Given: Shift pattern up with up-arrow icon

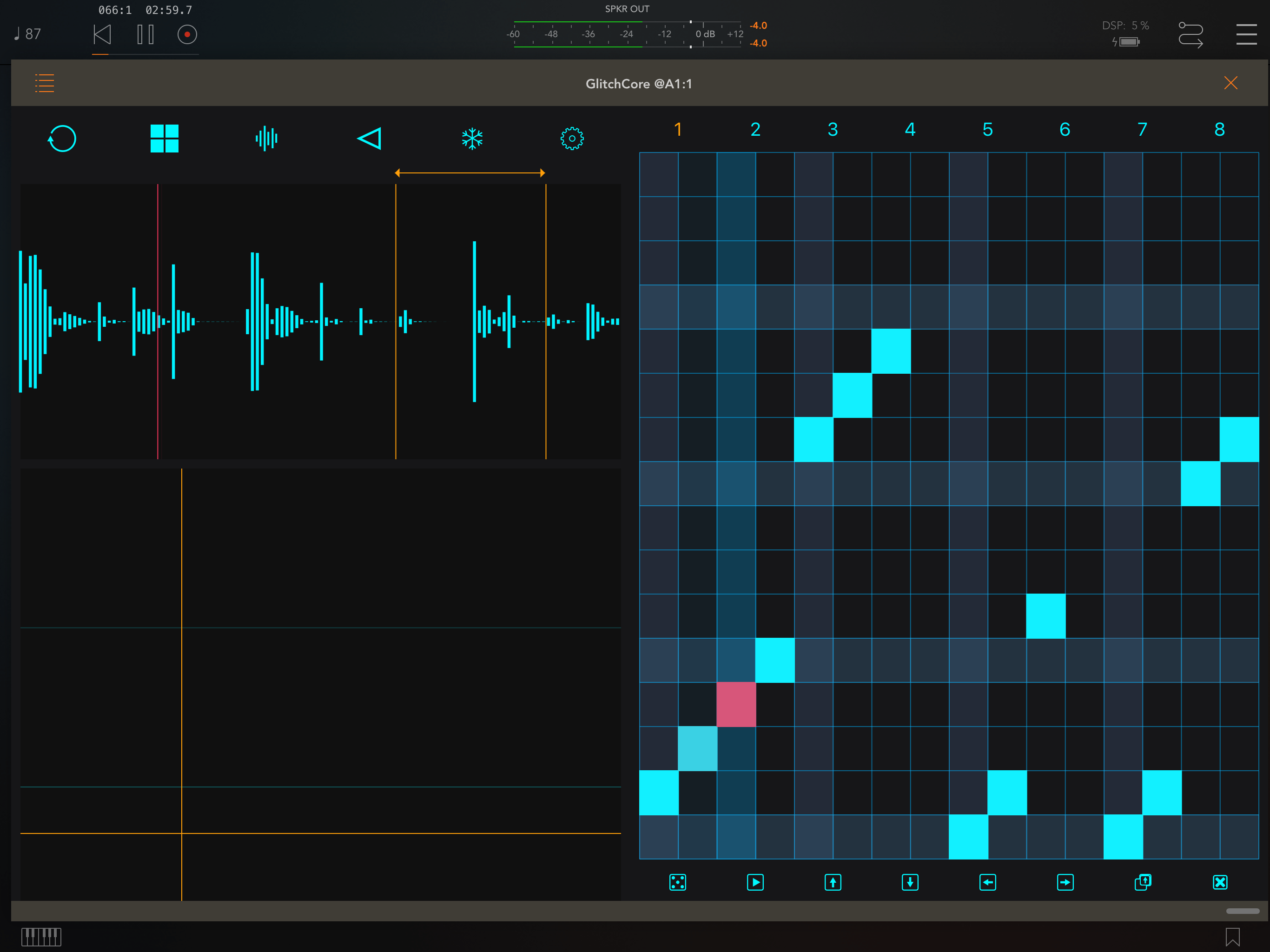Looking at the screenshot, I should [833, 882].
